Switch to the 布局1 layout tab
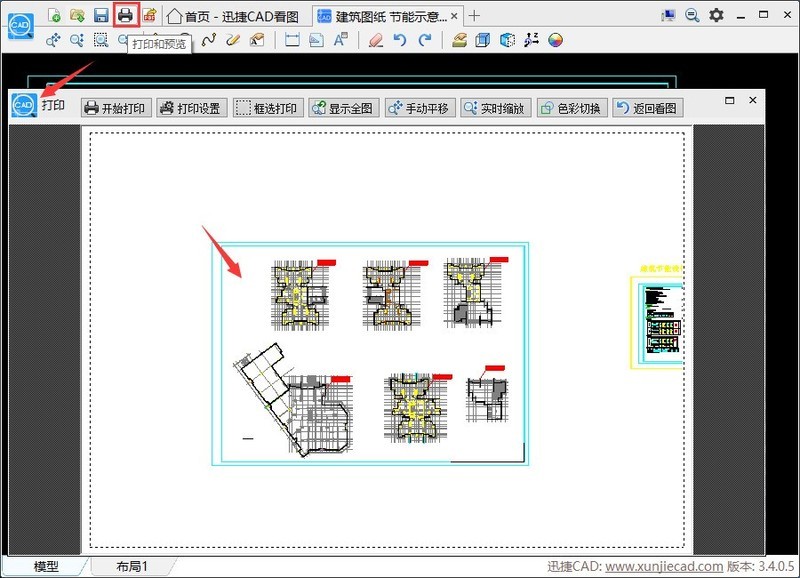 (131, 567)
